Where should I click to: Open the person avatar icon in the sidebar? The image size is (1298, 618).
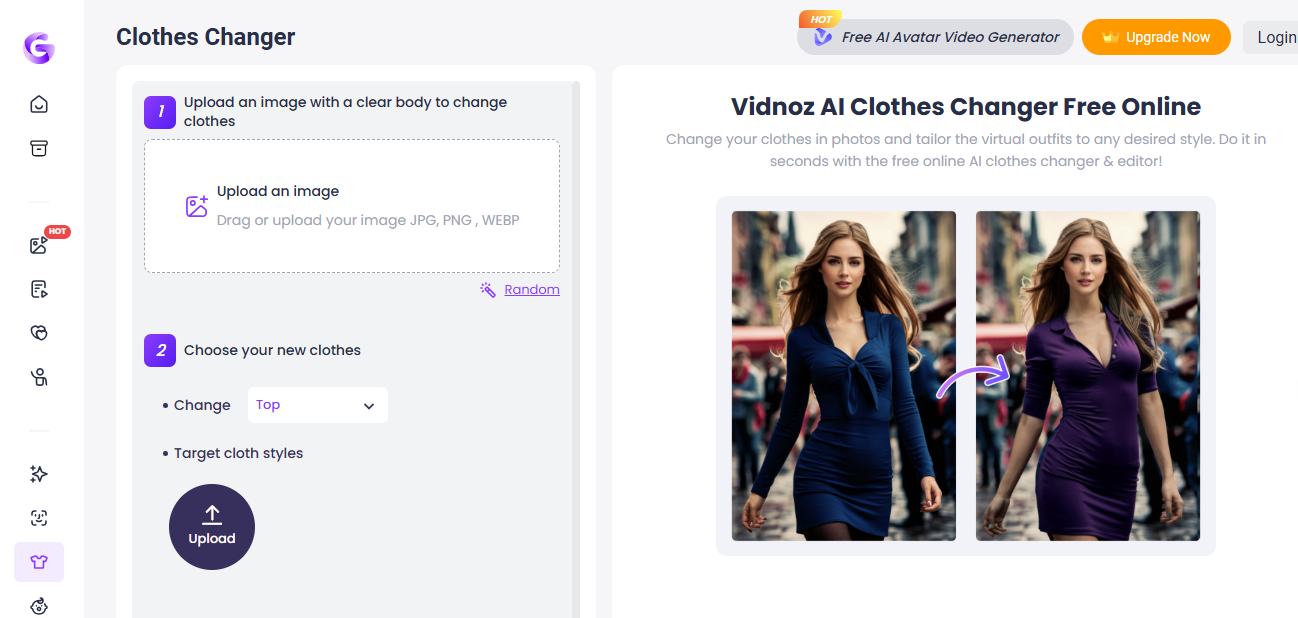point(39,377)
